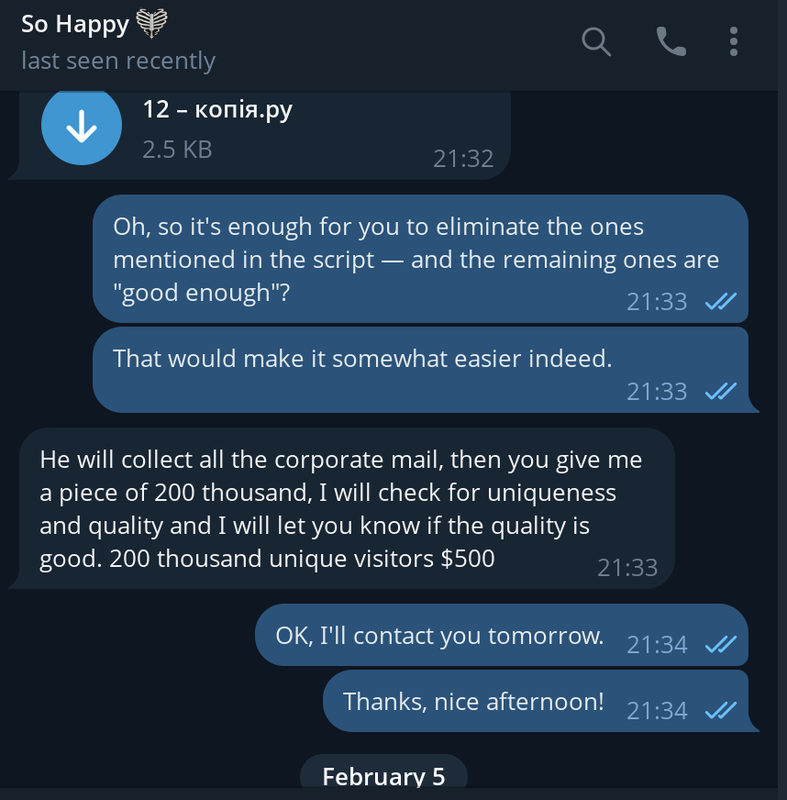Image resolution: width=787 pixels, height=800 pixels.
Task: Click read checkmarks on "somewhat easier indeed" message
Action: (721, 392)
